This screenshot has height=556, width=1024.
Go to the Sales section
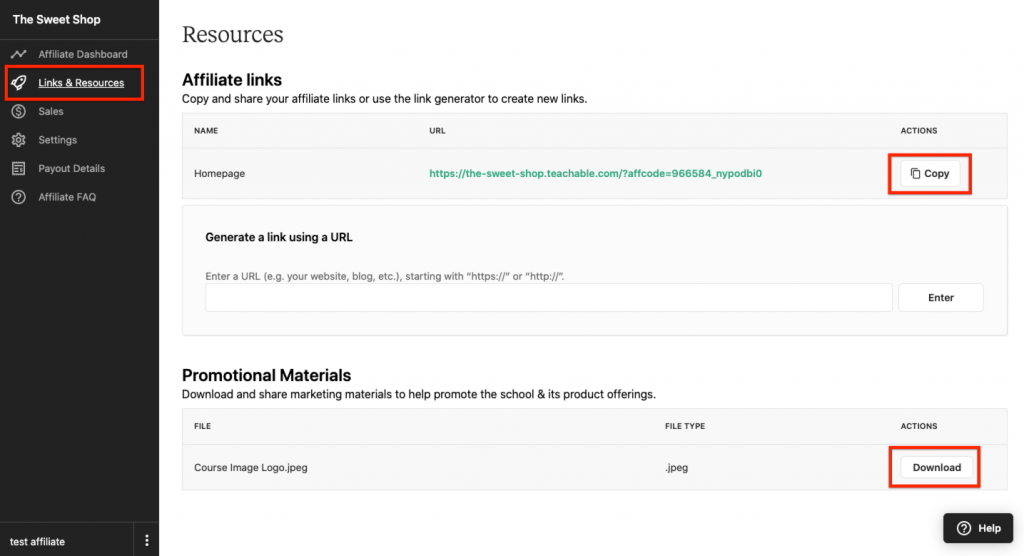[51, 112]
